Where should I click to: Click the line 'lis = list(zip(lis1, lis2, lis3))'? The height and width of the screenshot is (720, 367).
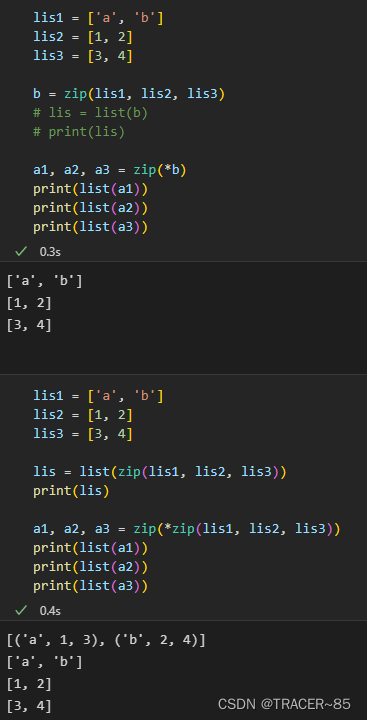160,472
